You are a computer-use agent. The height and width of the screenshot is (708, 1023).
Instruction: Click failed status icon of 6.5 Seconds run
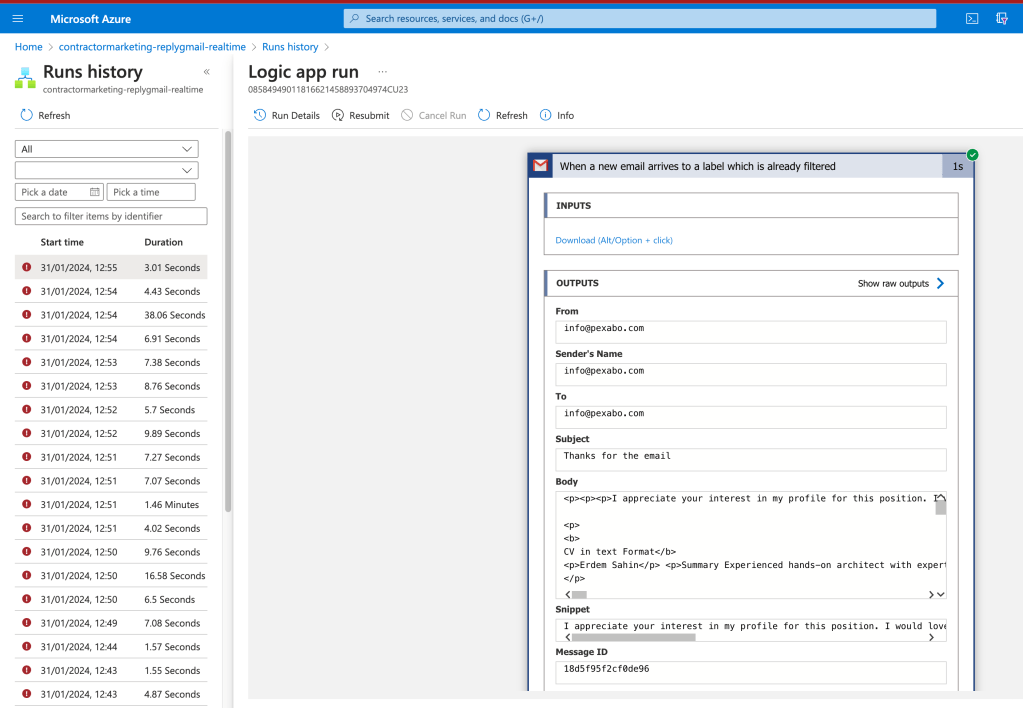click(x=27, y=599)
